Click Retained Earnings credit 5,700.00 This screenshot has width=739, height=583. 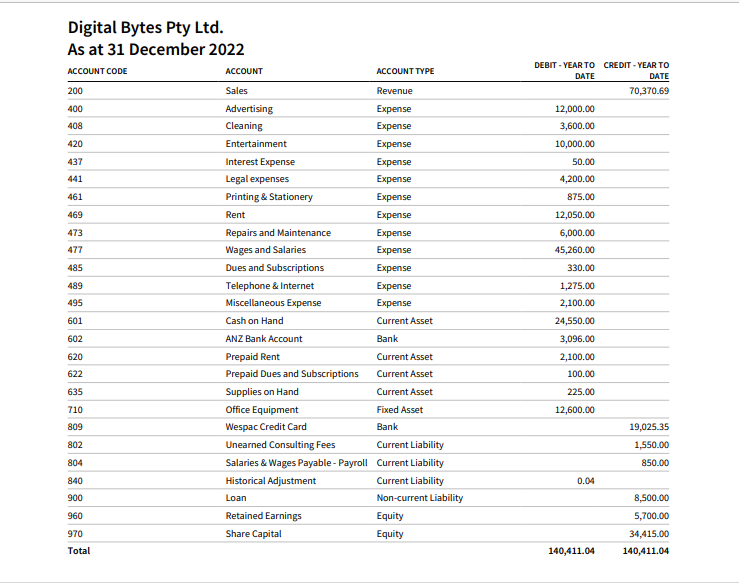[651, 516]
